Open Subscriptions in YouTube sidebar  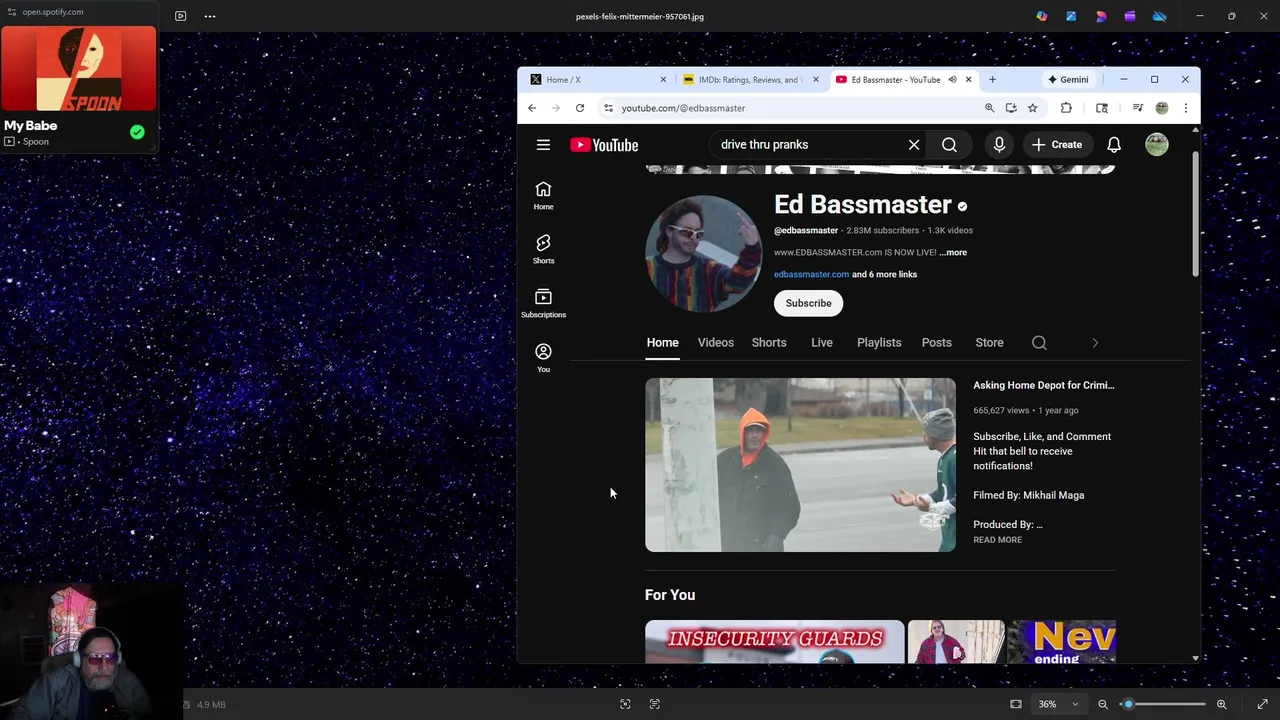click(543, 304)
